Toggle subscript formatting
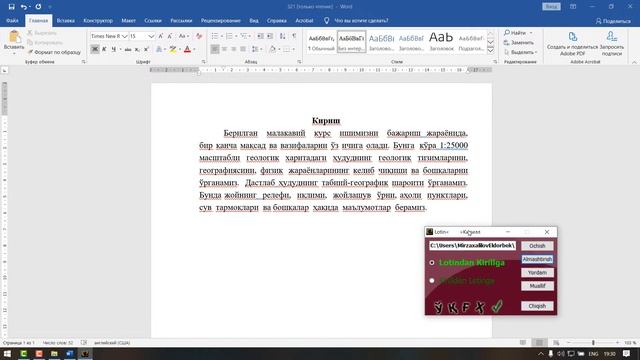Screen dimensions: 640x360 [x=137, y=49]
